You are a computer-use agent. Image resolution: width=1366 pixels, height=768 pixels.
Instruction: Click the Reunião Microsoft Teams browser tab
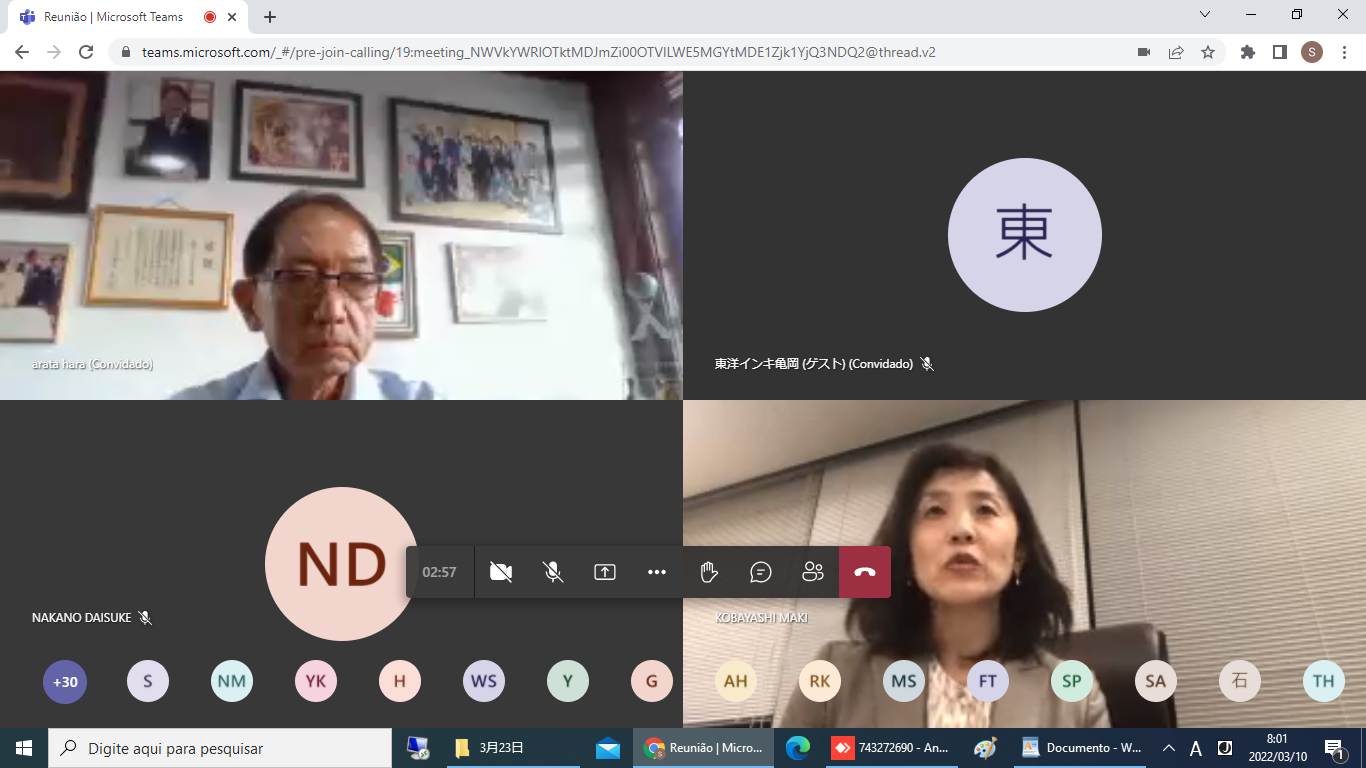click(112, 17)
